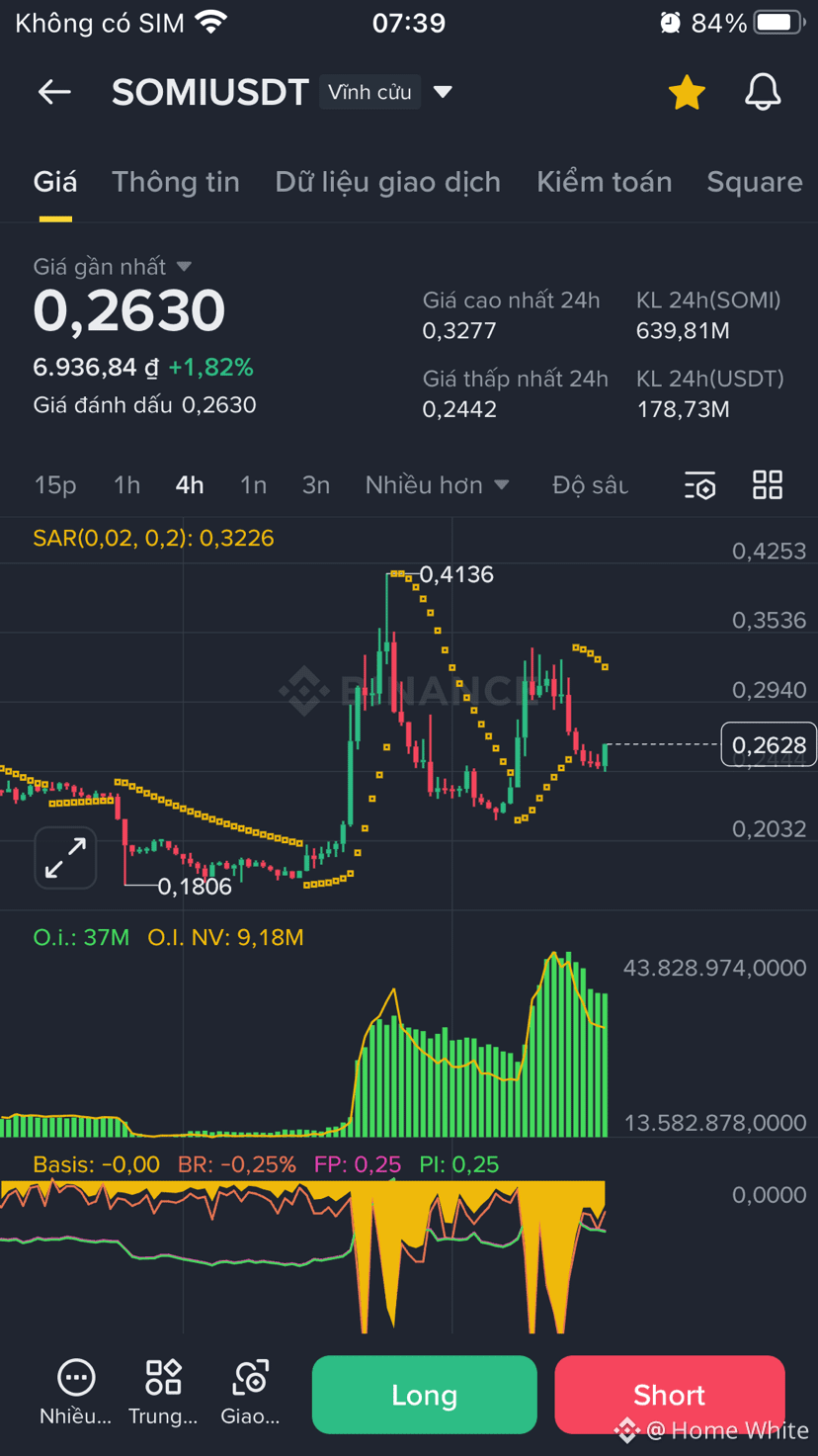The width and height of the screenshot is (818, 1456).
Task: Open the Trung... hub grid icon
Action: tap(163, 1392)
